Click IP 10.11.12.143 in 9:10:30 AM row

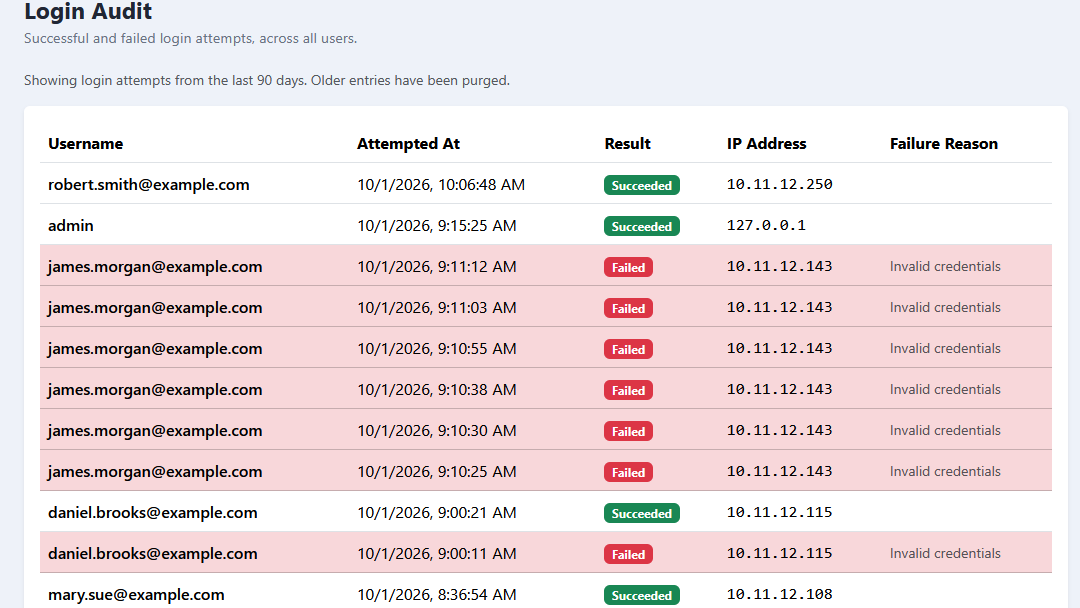(x=780, y=430)
